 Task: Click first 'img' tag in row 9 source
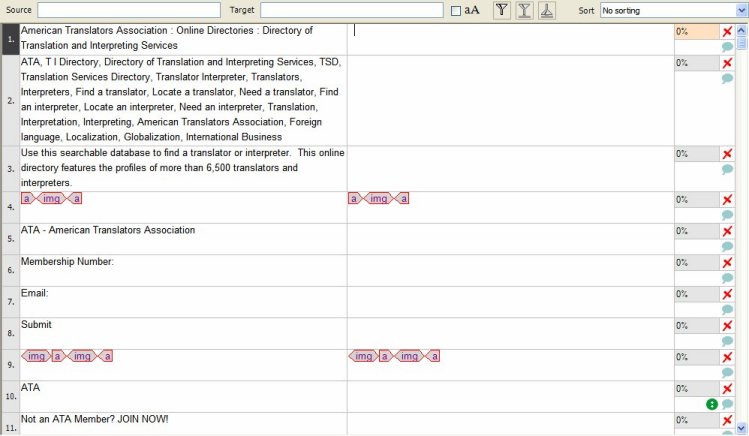pos(36,356)
